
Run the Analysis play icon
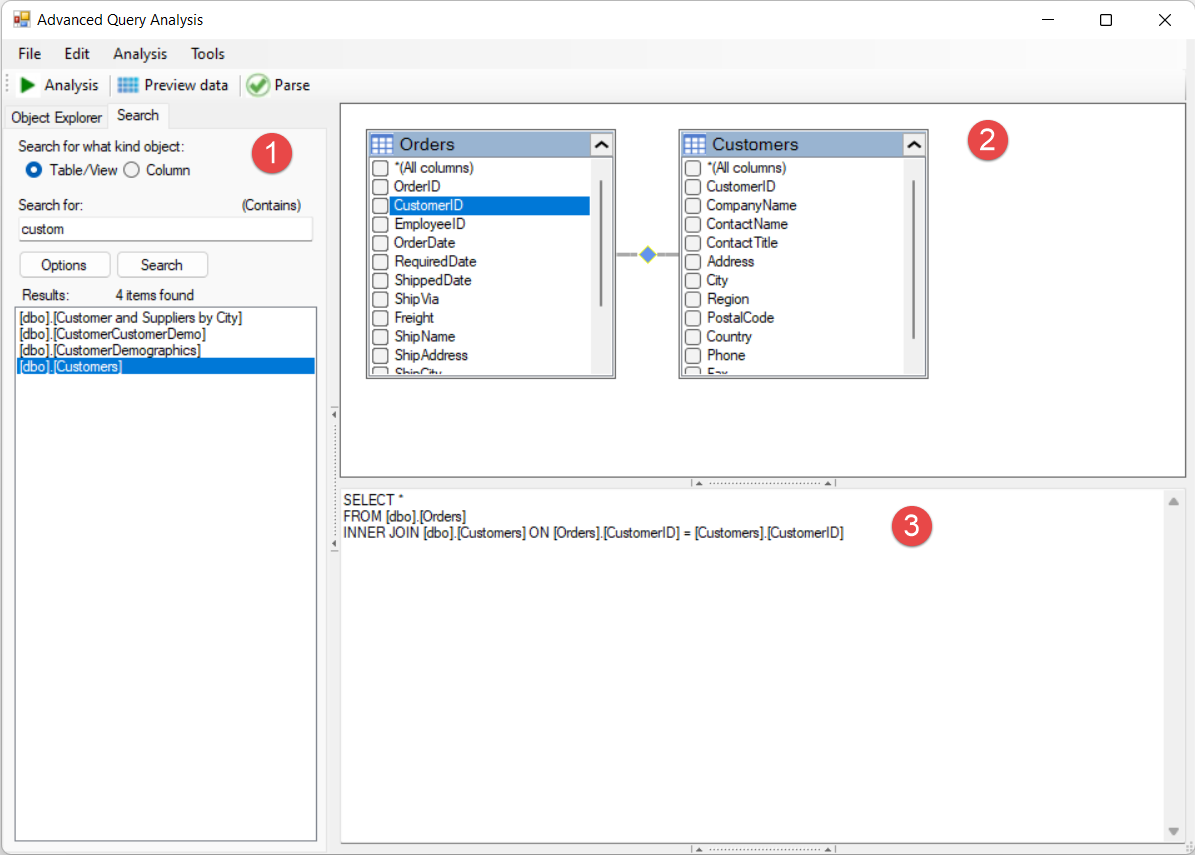pos(28,85)
